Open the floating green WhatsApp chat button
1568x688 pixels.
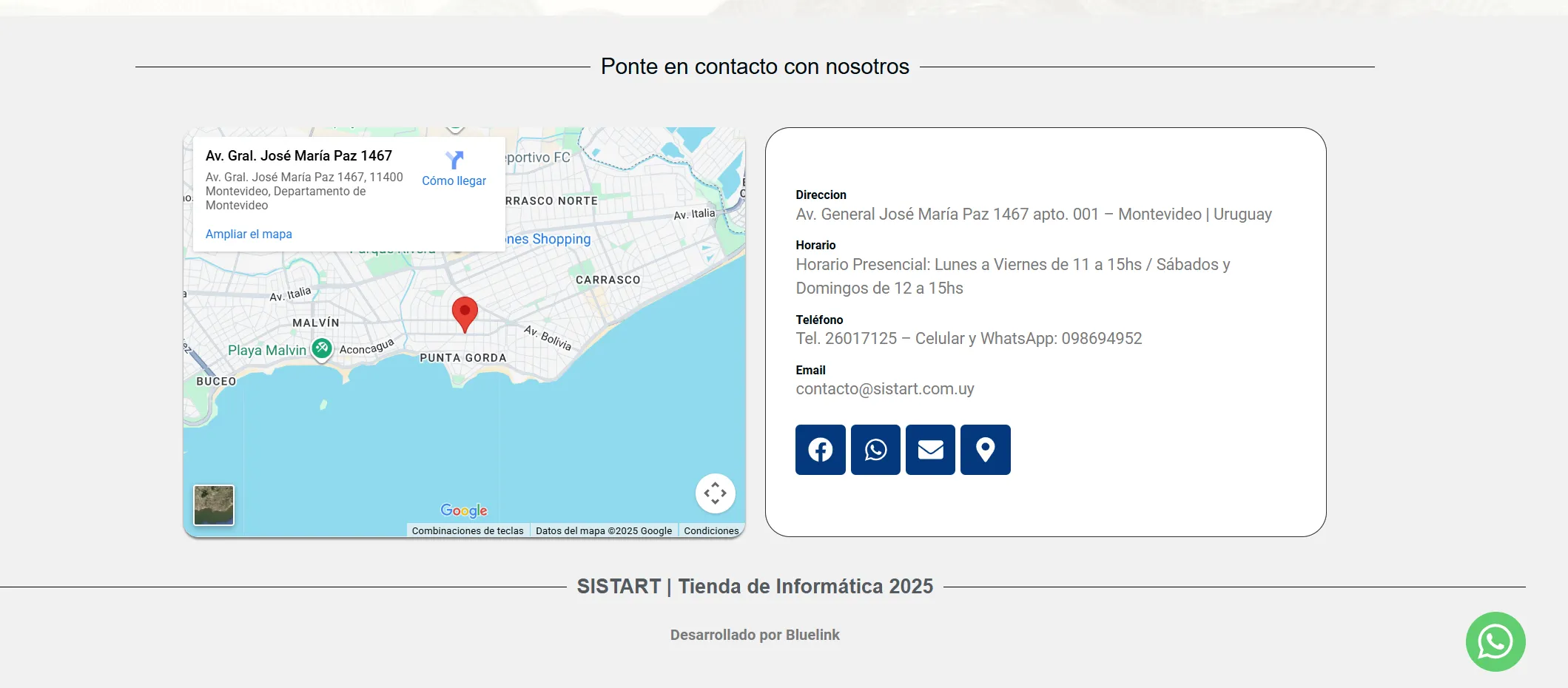pyautogui.click(x=1495, y=641)
